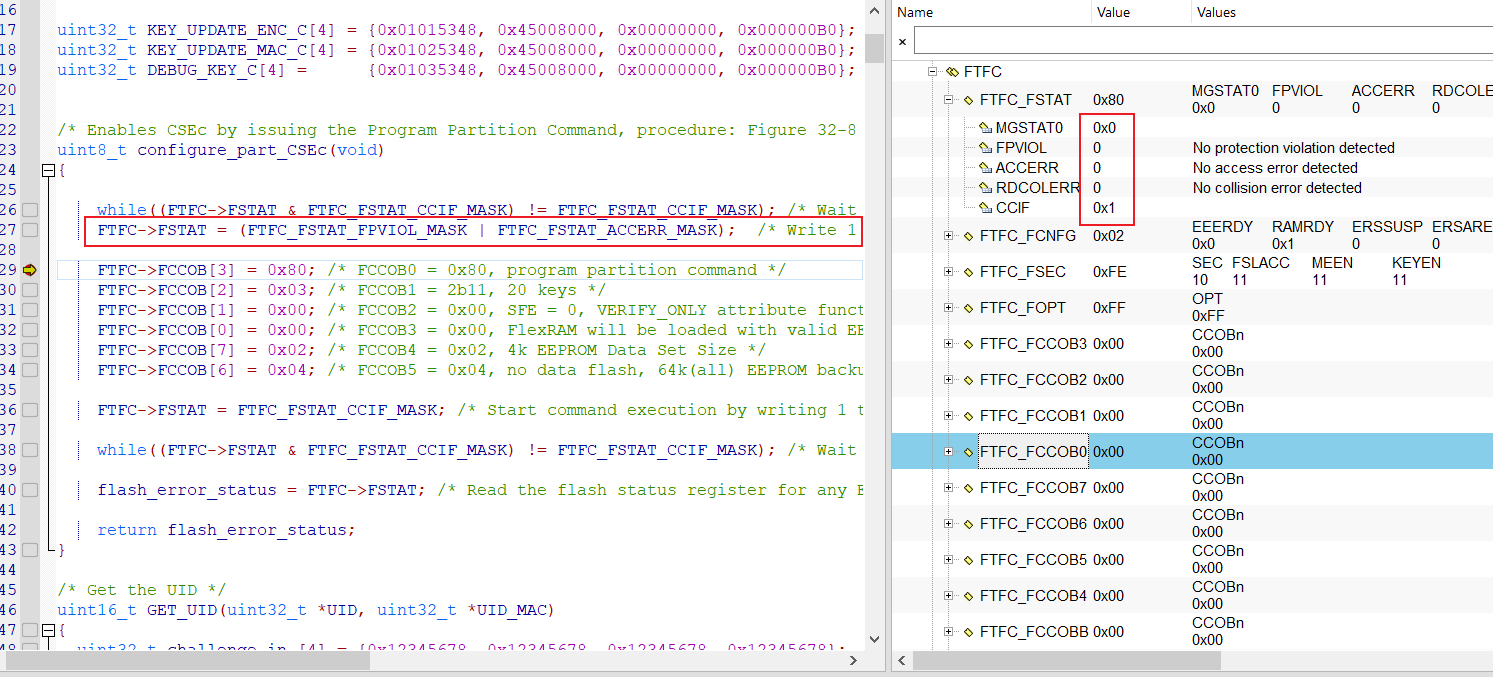Toggle breakpoint box on line 40

[30, 490]
